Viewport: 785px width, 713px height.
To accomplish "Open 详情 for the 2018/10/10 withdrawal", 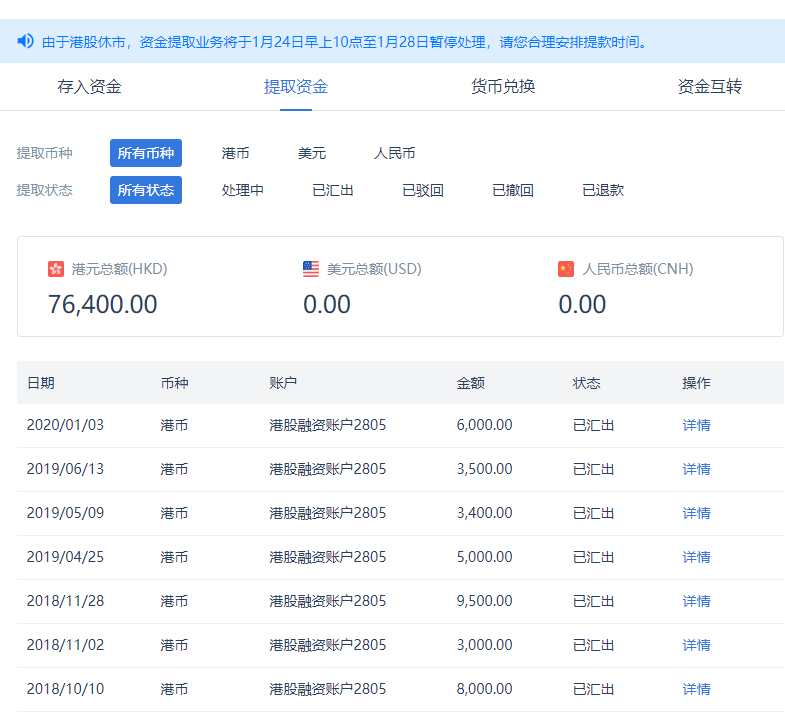I will 696,689.
